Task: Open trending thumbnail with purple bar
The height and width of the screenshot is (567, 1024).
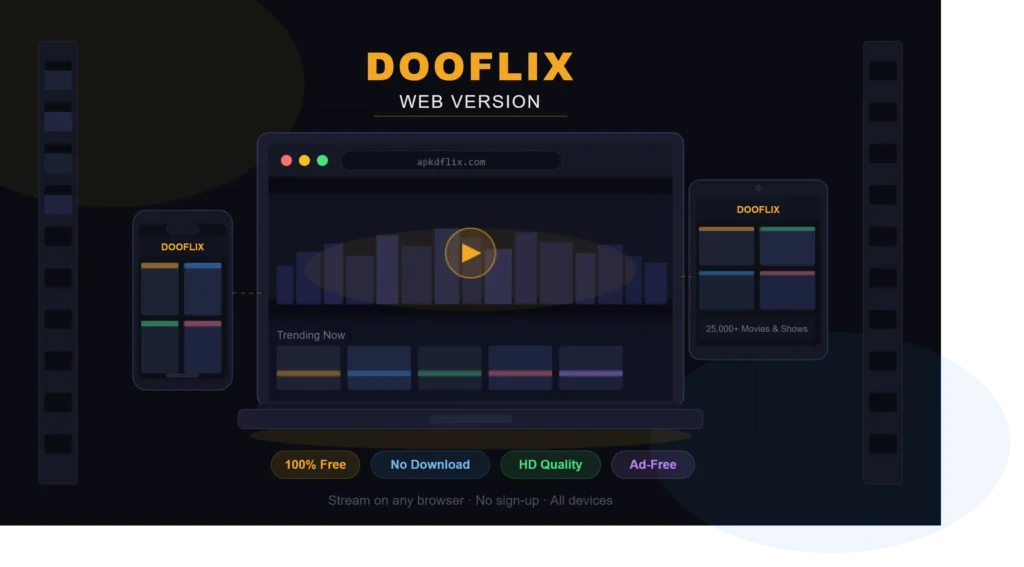Action: coord(591,368)
